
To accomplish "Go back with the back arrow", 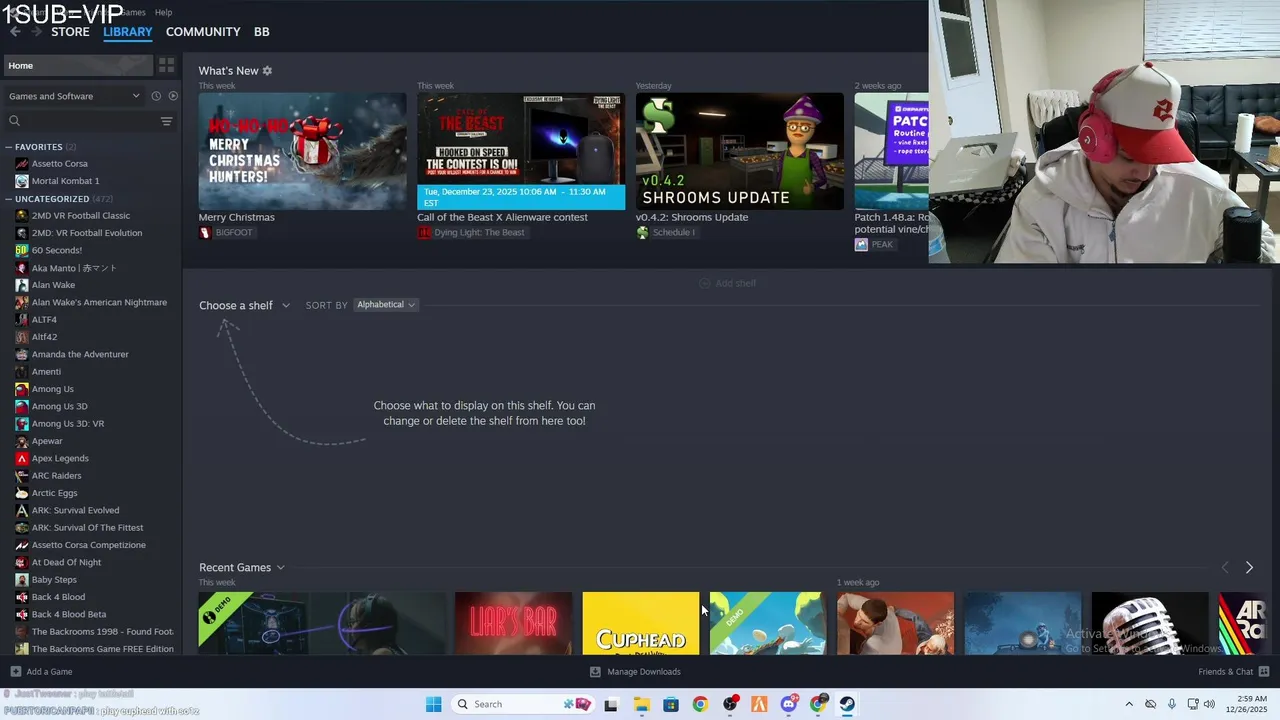I will 14,32.
